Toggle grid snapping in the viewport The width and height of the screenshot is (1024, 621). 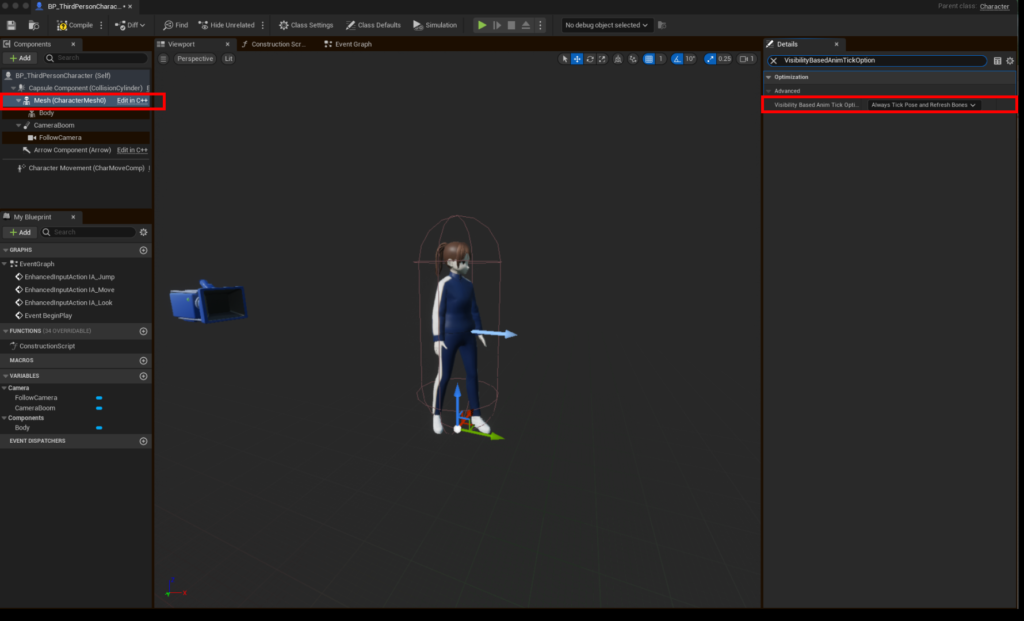649,59
